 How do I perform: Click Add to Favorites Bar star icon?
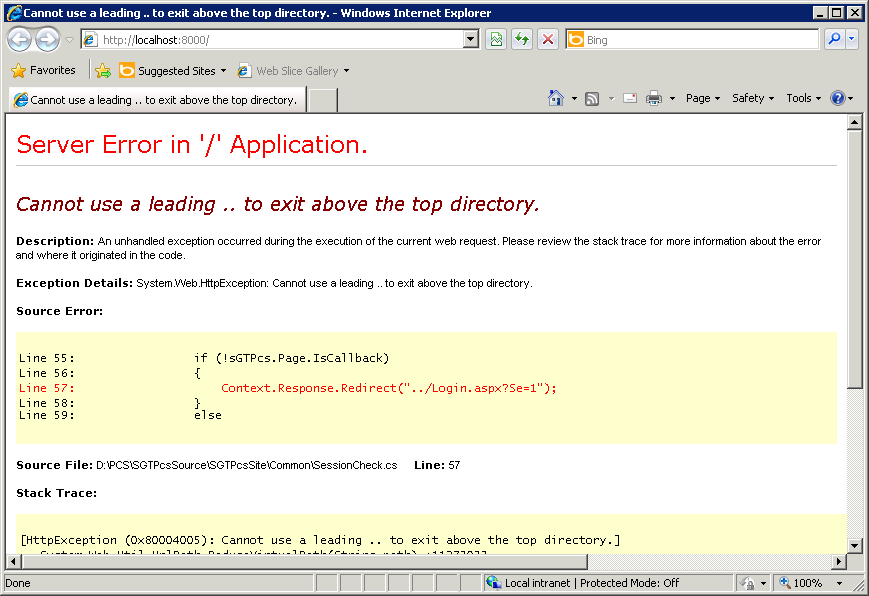(x=103, y=71)
